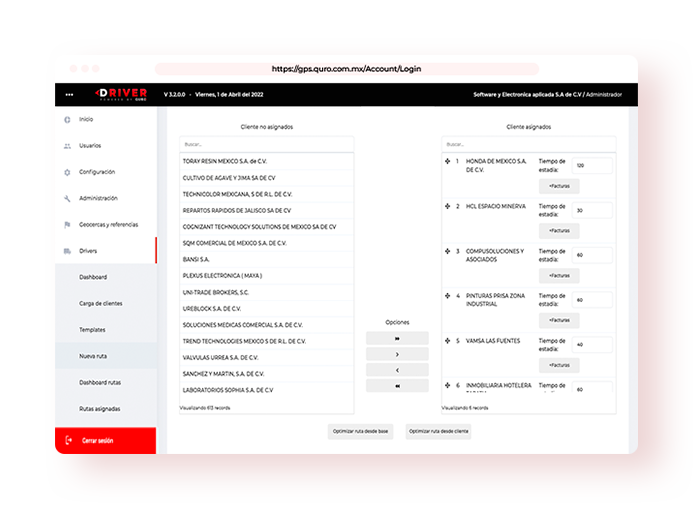Grab the move handle for VAMSA LAS FUENTES
Screen dimensions: 693x509
coord(447,341)
